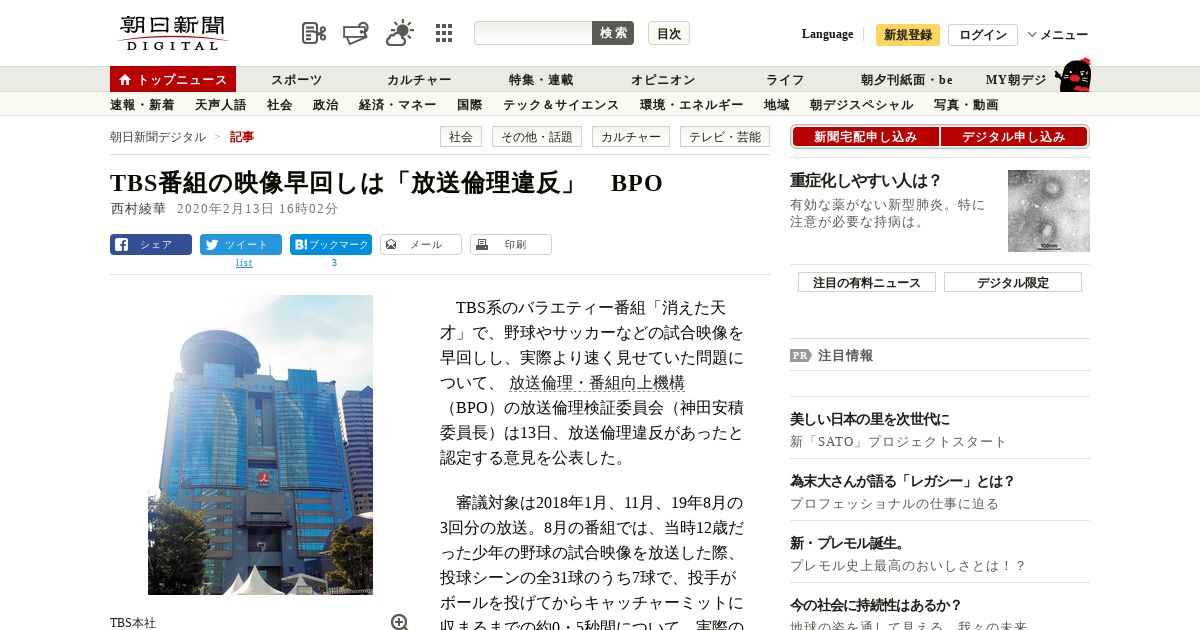This screenshot has height=630, width=1200.
Task: Click the ログイン login button
Action: click(x=983, y=35)
